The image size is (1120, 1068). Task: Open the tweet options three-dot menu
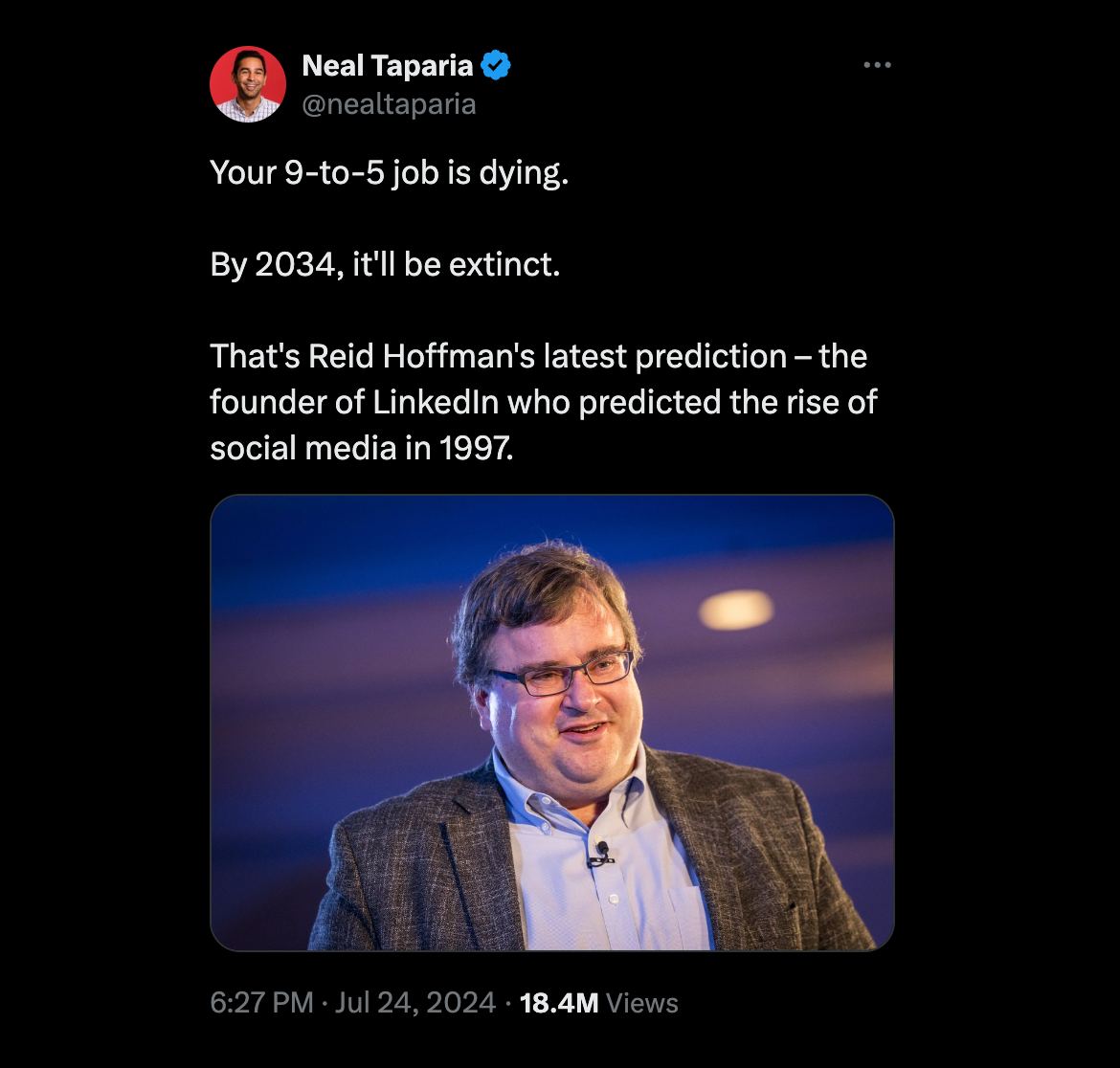click(877, 63)
